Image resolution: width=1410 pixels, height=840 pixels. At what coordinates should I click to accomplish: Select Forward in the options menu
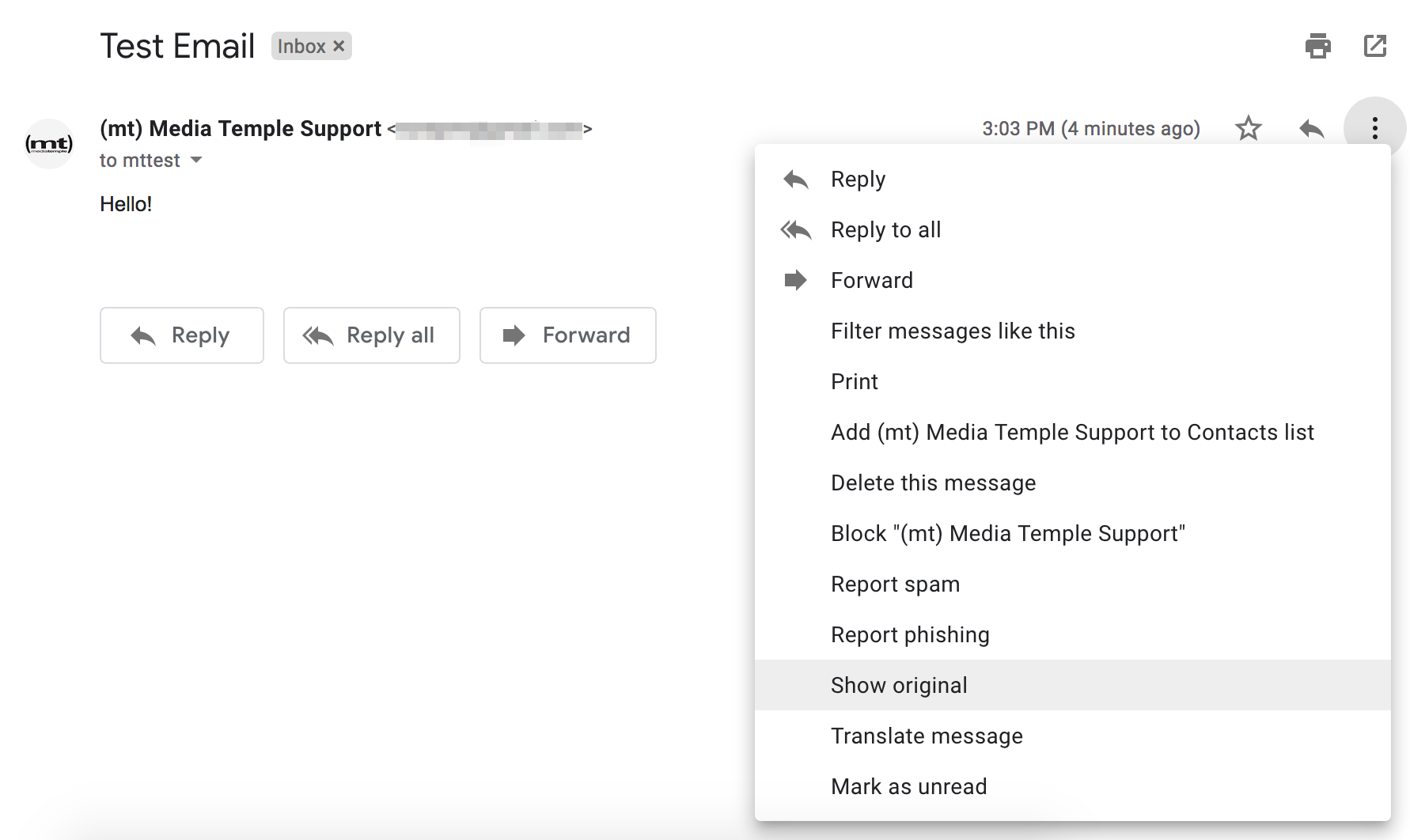(x=871, y=281)
